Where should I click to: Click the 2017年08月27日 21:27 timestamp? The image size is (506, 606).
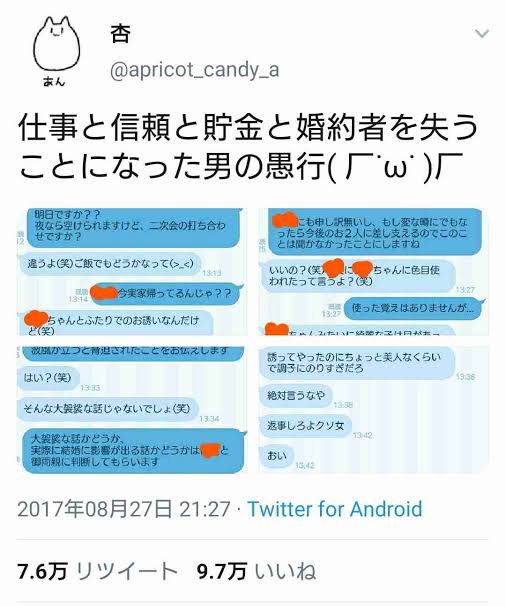[x=124, y=509]
